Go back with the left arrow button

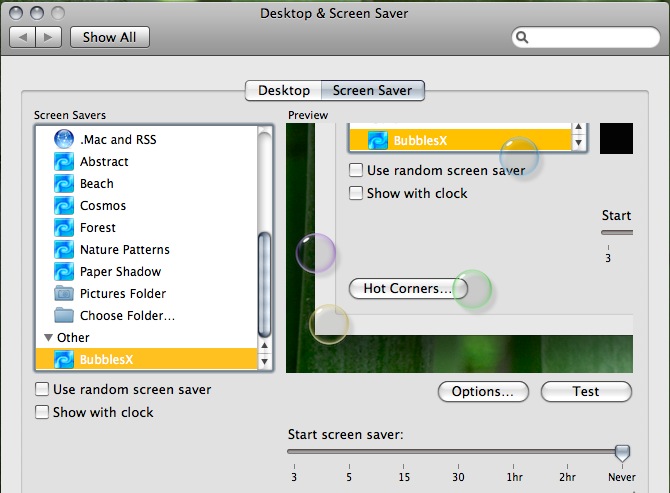pos(23,38)
